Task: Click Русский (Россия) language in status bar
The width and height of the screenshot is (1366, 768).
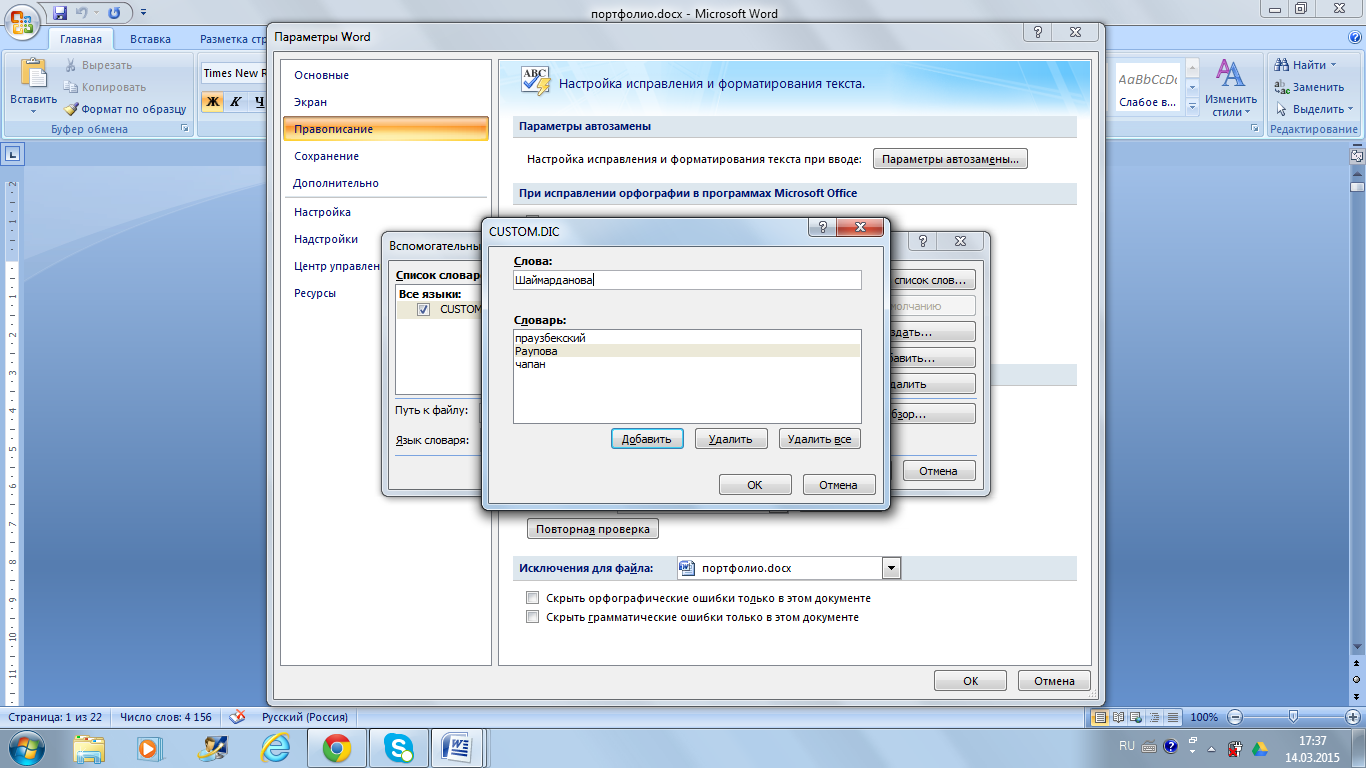Action: click(x=305, y=717)
